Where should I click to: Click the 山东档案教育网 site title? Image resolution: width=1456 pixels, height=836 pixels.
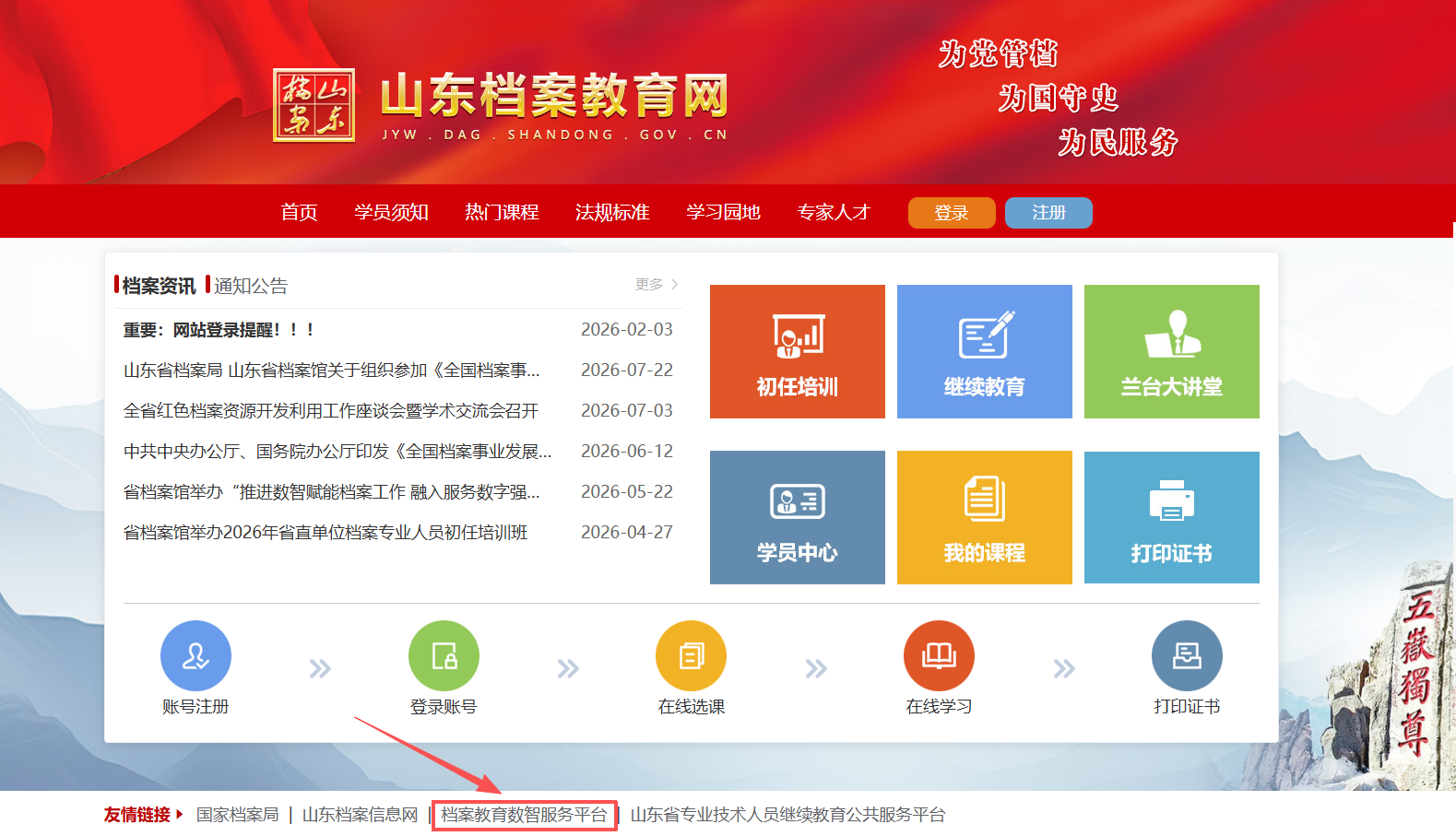(x=555, y=96)
